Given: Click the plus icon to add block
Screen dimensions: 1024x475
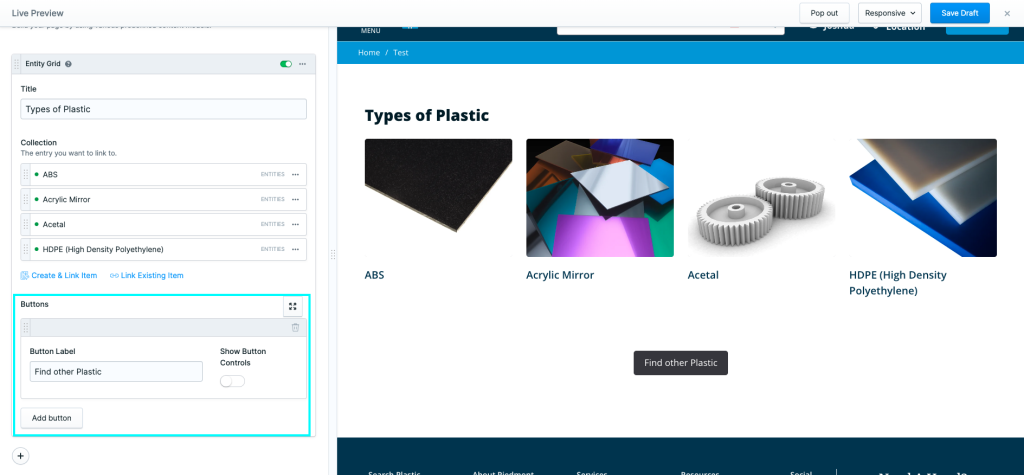Looking at the screenshot, I should click(21, 455).
